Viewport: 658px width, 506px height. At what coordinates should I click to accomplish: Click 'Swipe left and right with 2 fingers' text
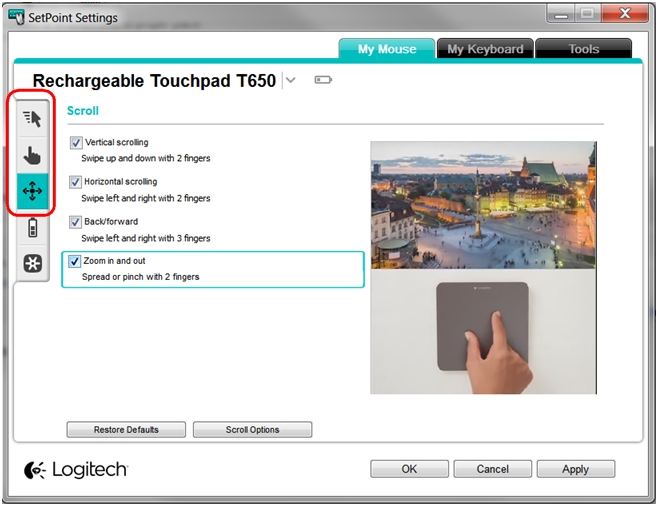pos(146,198)
